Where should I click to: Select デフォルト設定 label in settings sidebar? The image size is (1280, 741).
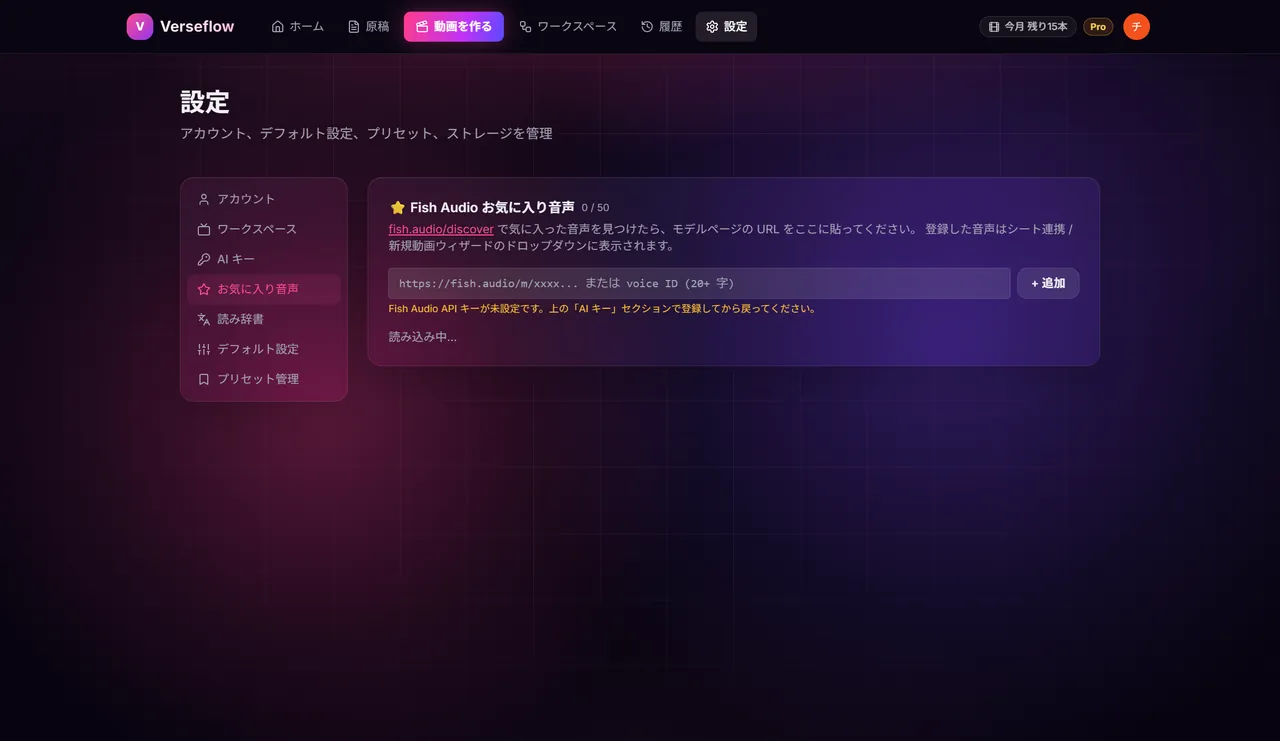tap(258, 349)
